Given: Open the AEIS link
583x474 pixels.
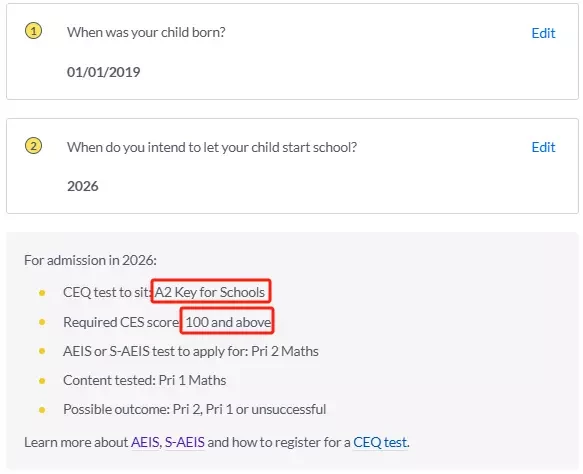Looking at the screenshot, I should [x=145, y=442].
